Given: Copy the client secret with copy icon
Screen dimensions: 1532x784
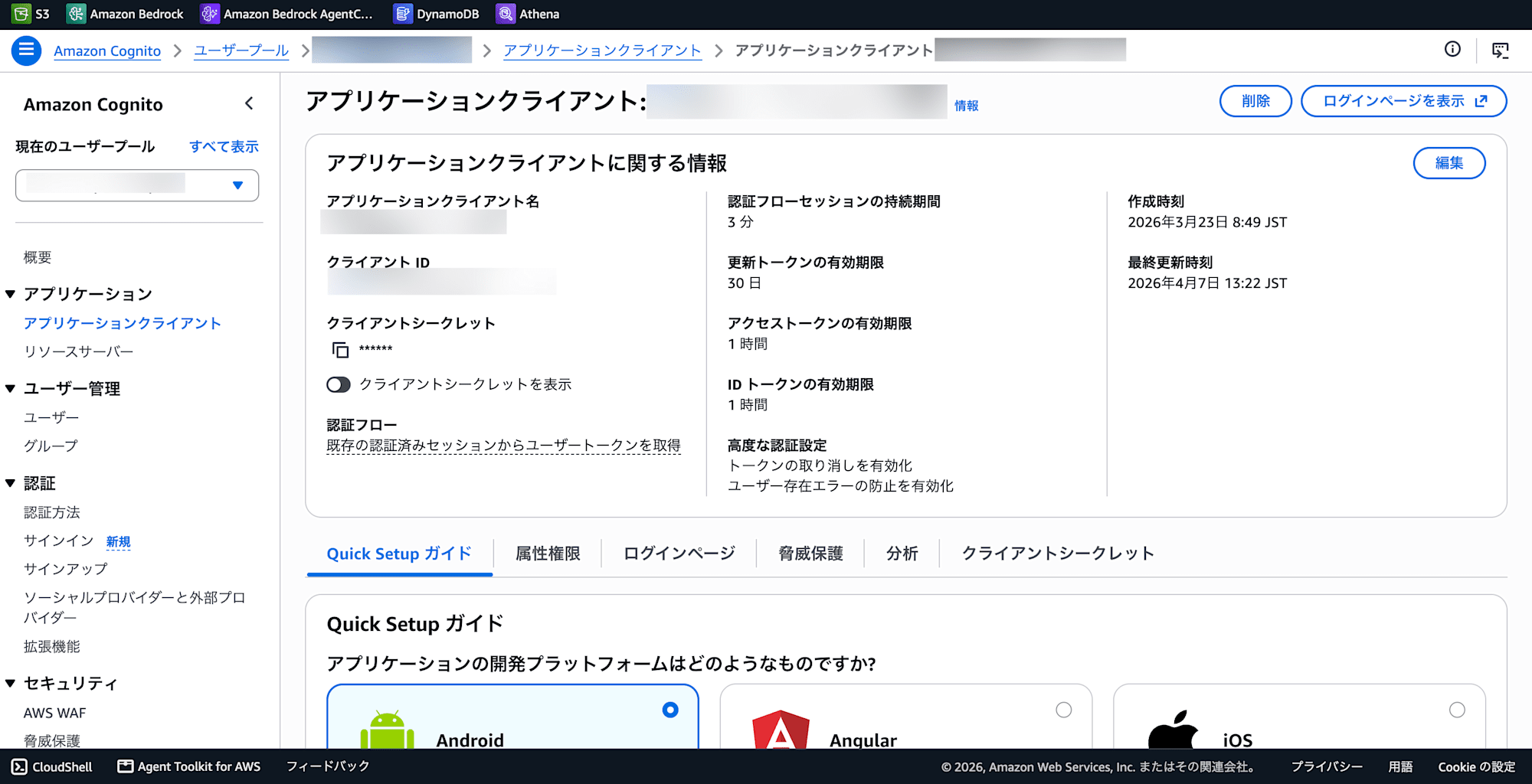Looking at the screenshot, I should click(340, 350).
